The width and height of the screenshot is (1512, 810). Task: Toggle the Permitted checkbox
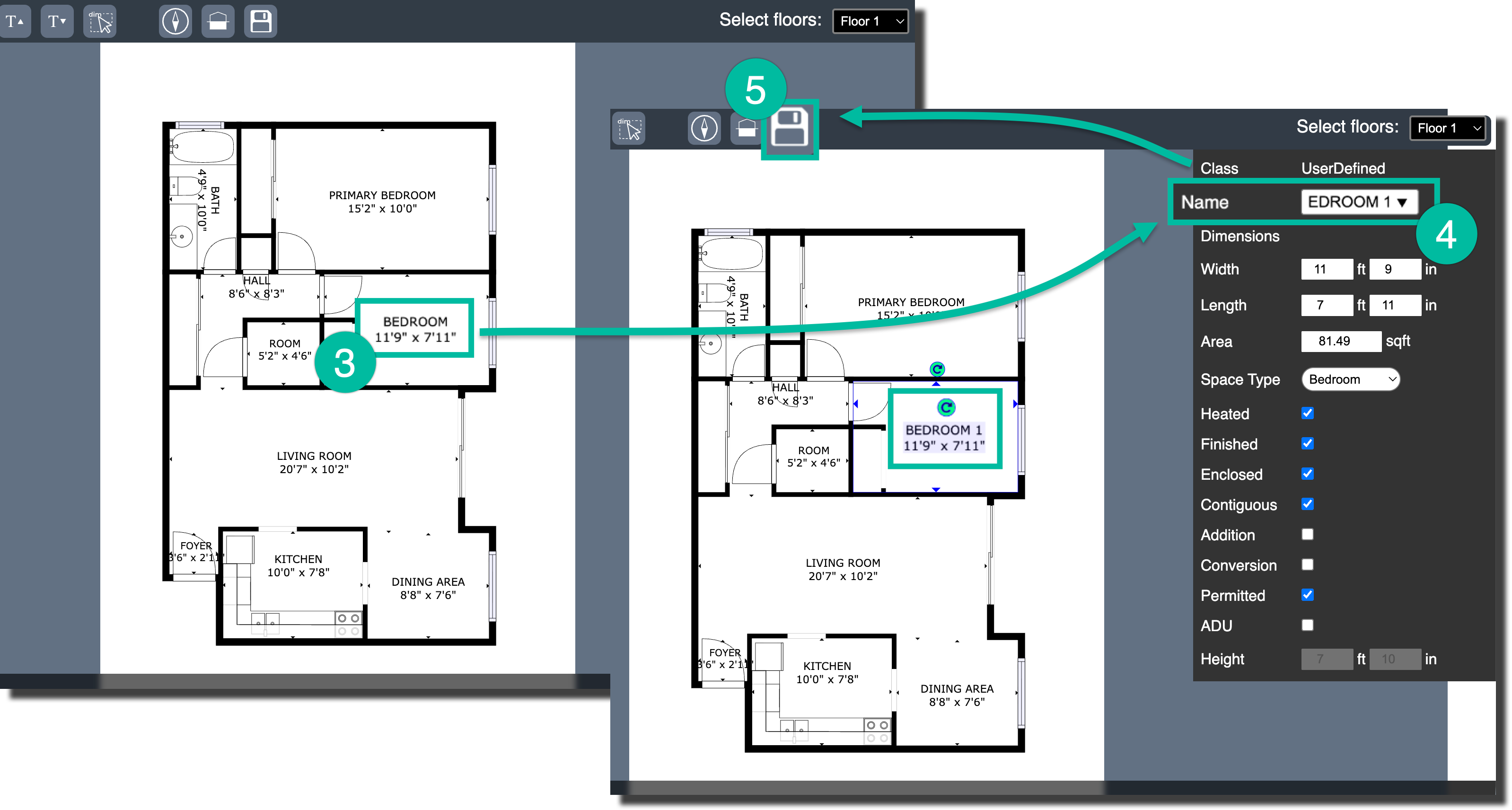(x=1308, y=595)
